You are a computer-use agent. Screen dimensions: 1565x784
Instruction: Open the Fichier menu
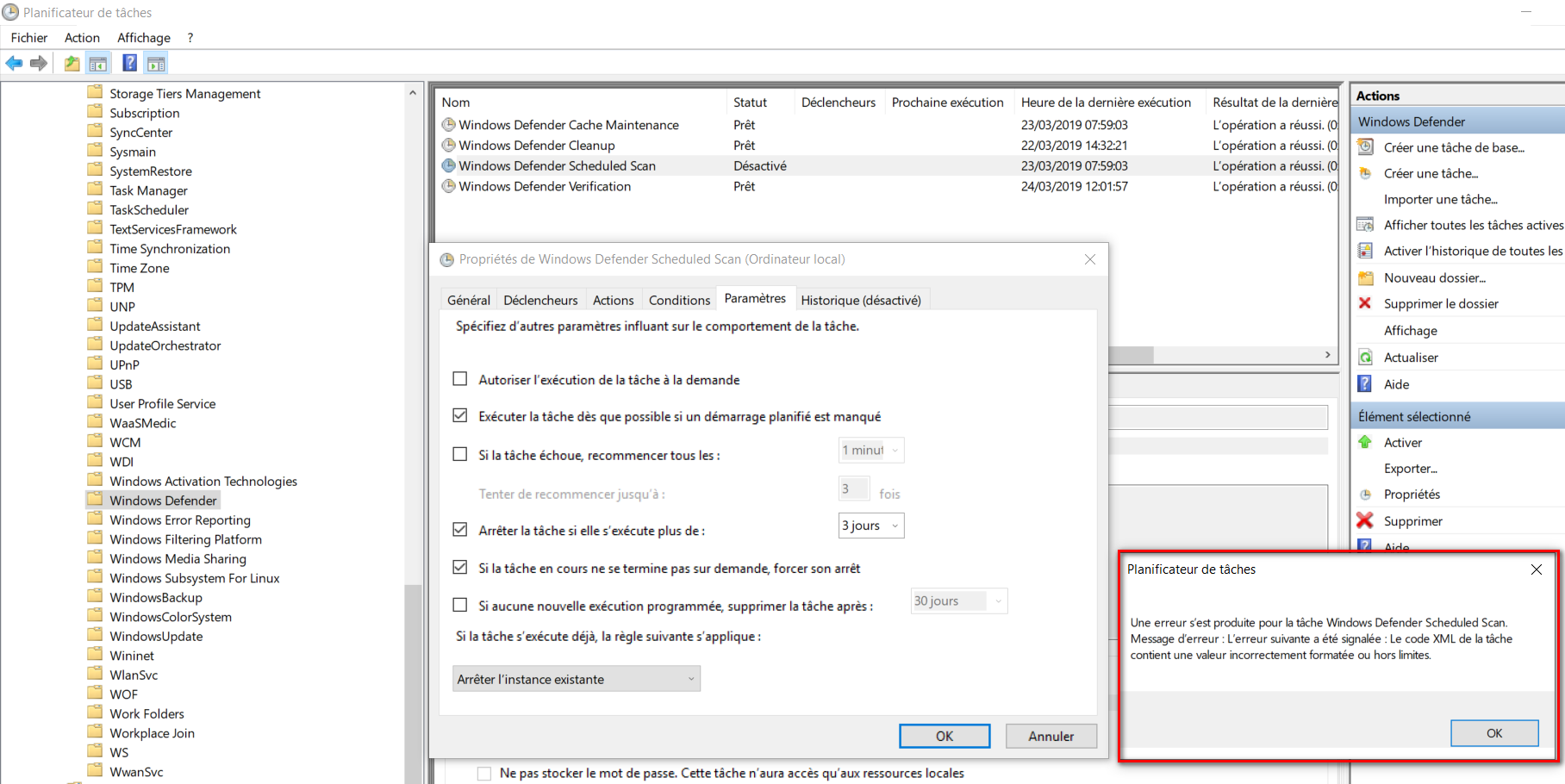29,38
